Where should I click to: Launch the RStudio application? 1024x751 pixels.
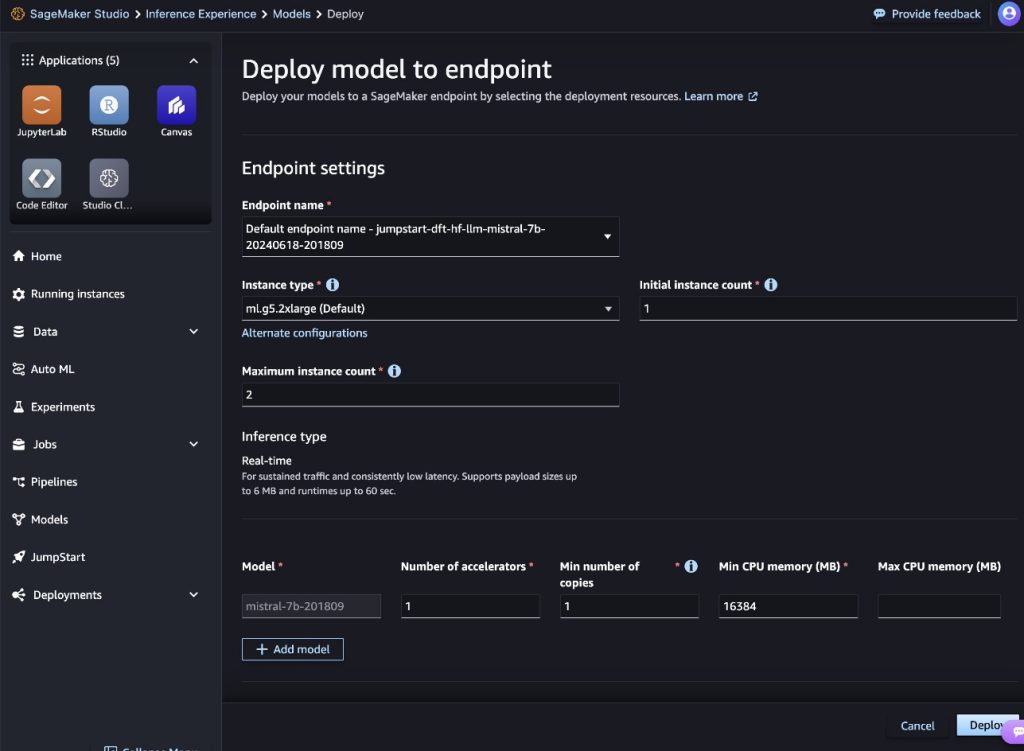(109, 104)
